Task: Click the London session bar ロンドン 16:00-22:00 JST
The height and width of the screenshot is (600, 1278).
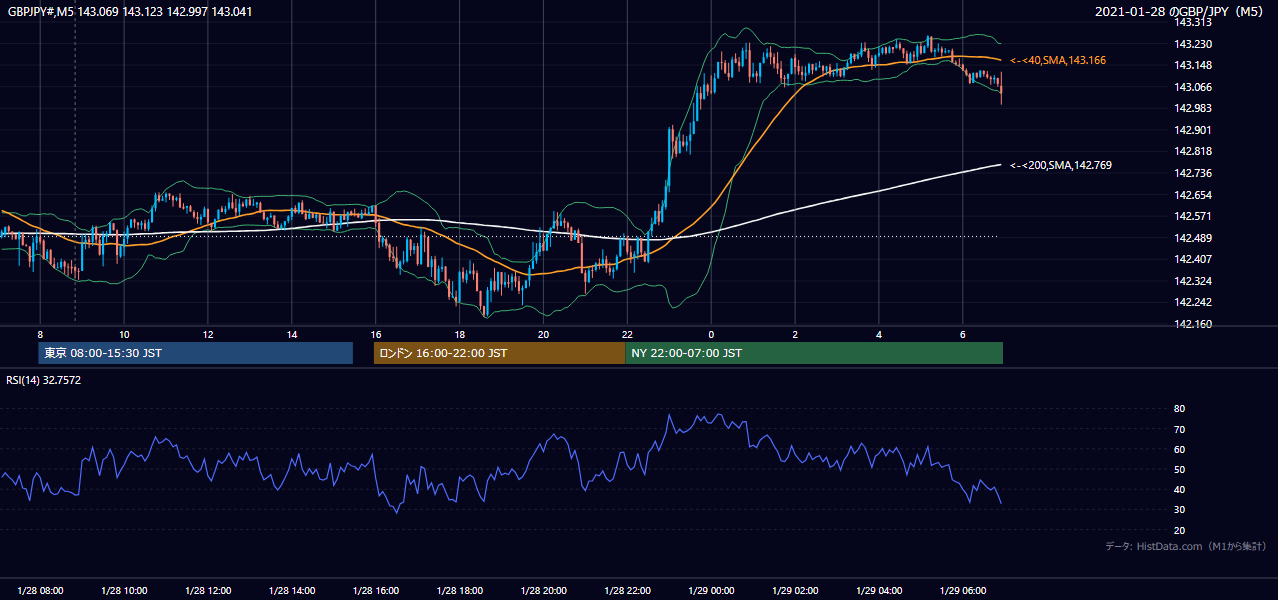Action: 500,353
